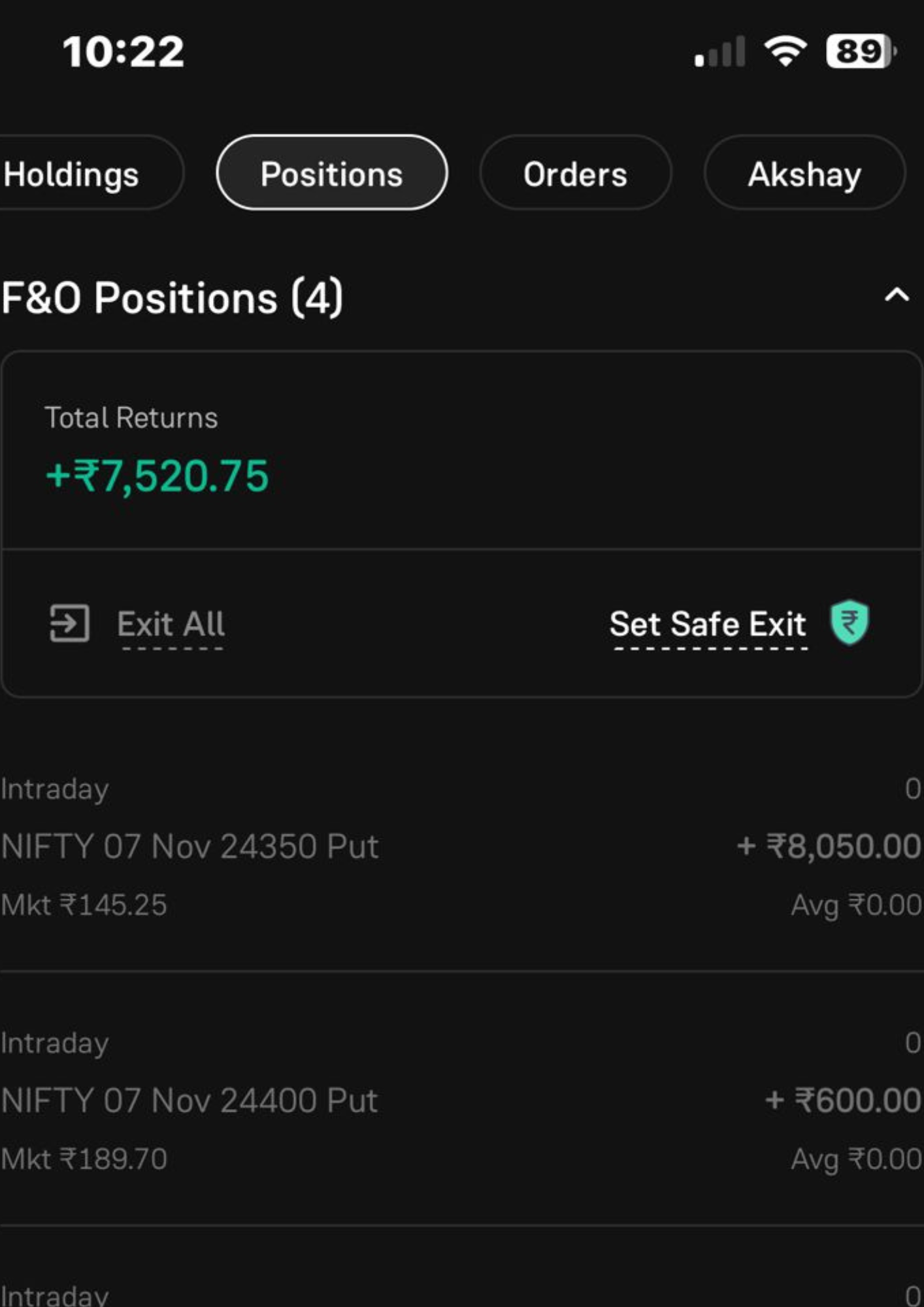Screen dimensions: 924x1307
Task: Tap the battery indicator showing 89
Action: (861, 51)
